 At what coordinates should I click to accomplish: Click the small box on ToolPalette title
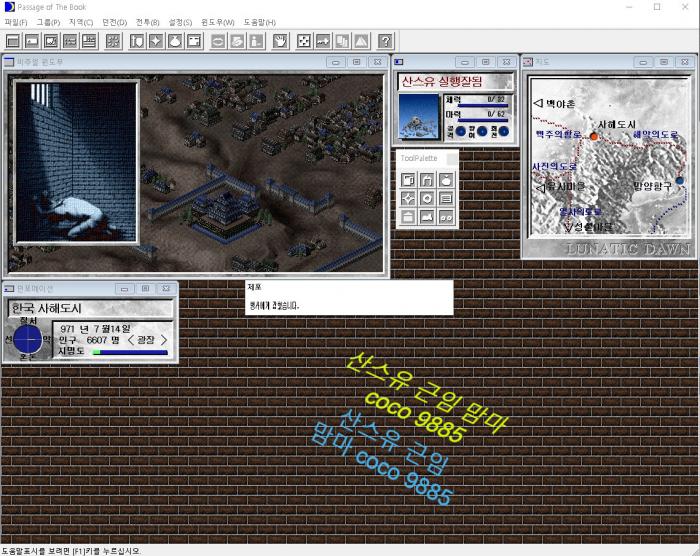click(x=452, y=159)
